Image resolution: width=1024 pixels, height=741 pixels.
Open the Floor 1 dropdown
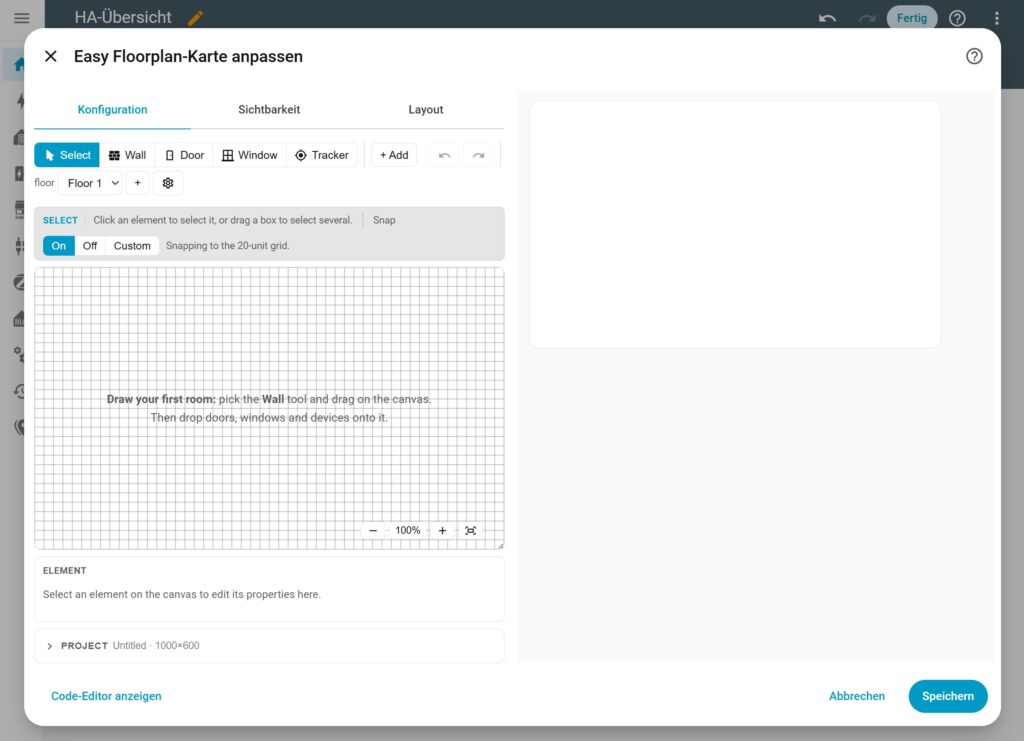(x=91, y=183)
